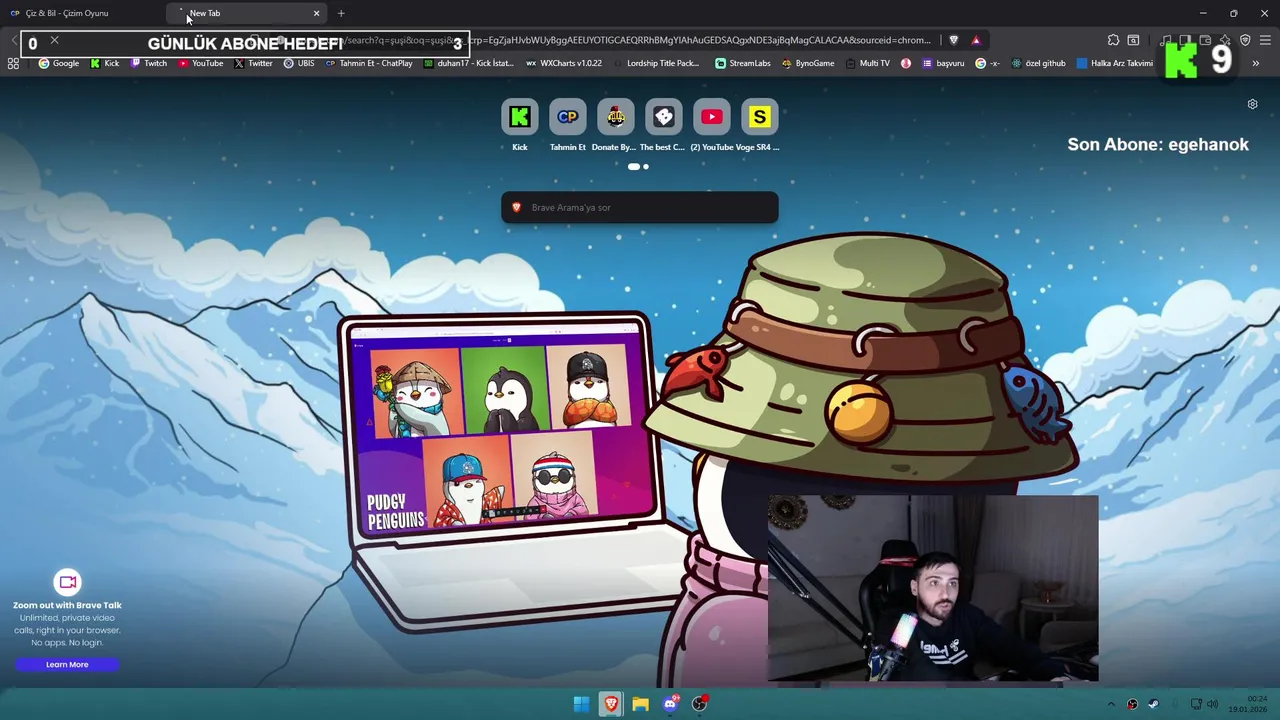Click the apps grid icon in bookmarks bar

tap(13, 63)
